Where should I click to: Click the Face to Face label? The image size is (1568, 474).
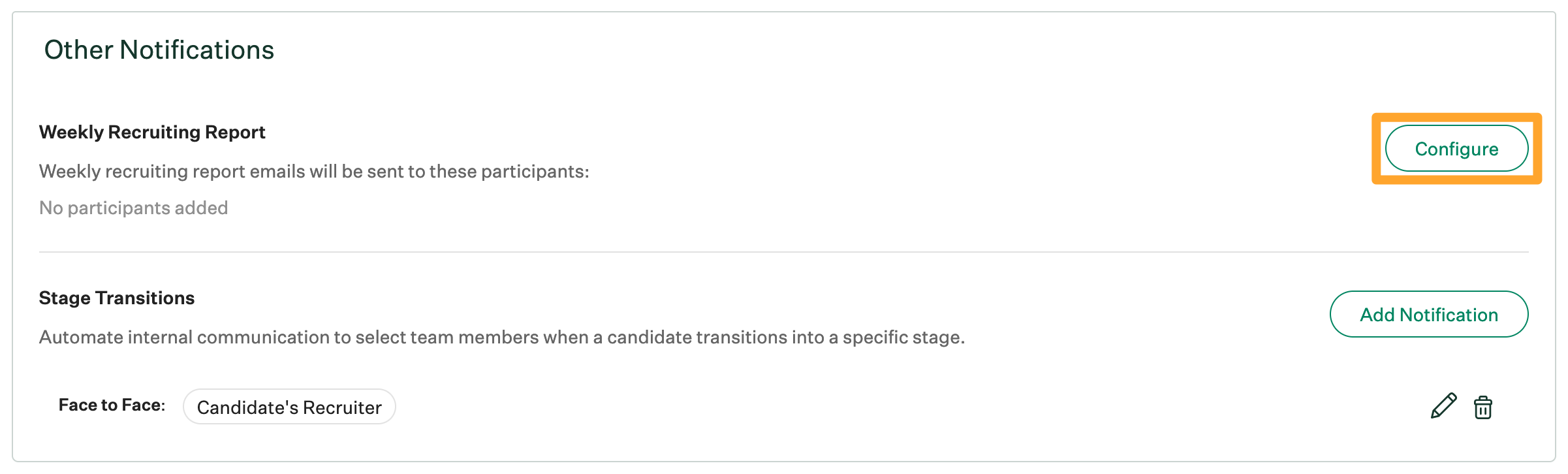111,405
